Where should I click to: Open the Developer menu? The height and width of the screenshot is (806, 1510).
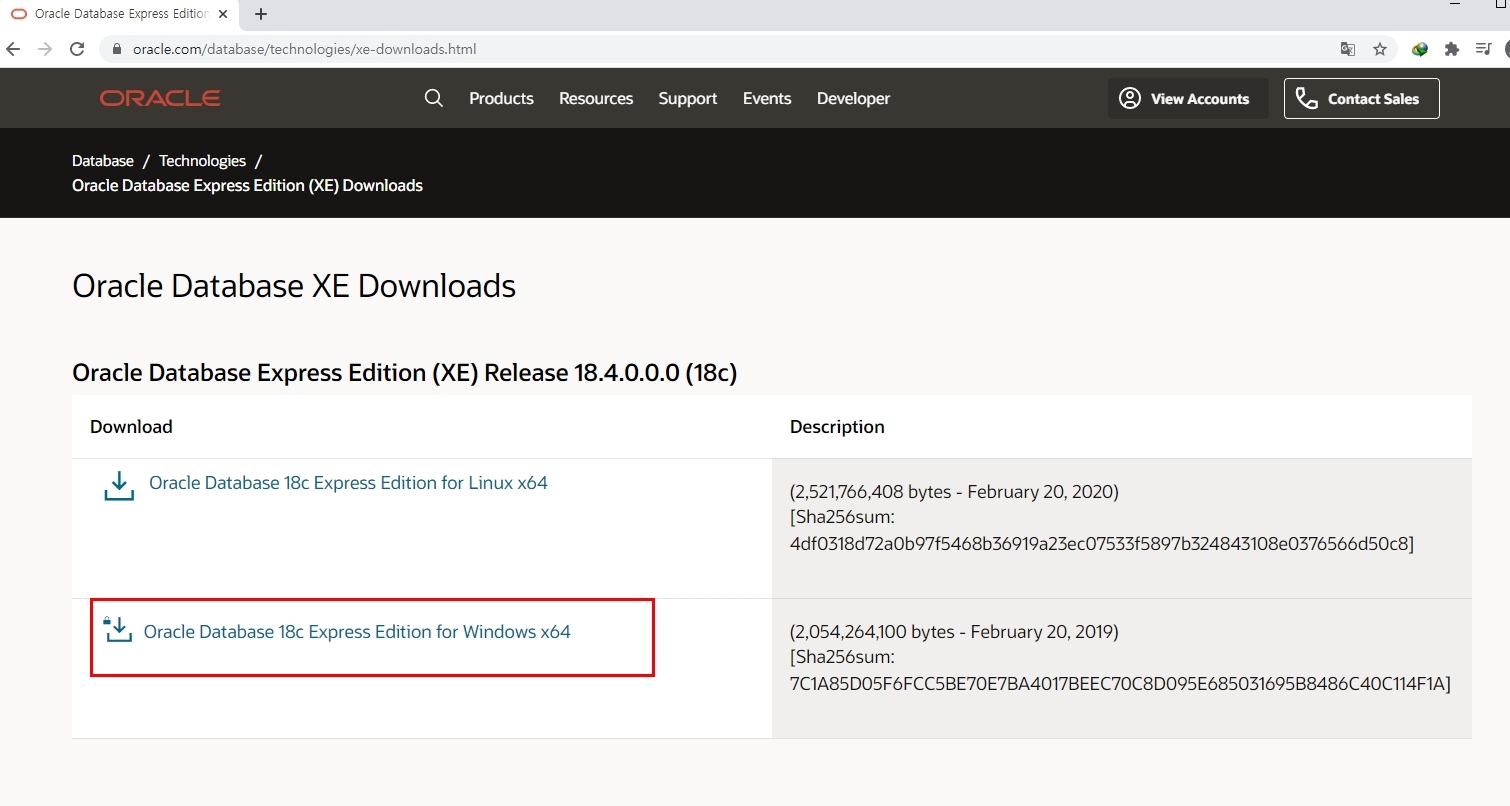(x=853, y=98)
